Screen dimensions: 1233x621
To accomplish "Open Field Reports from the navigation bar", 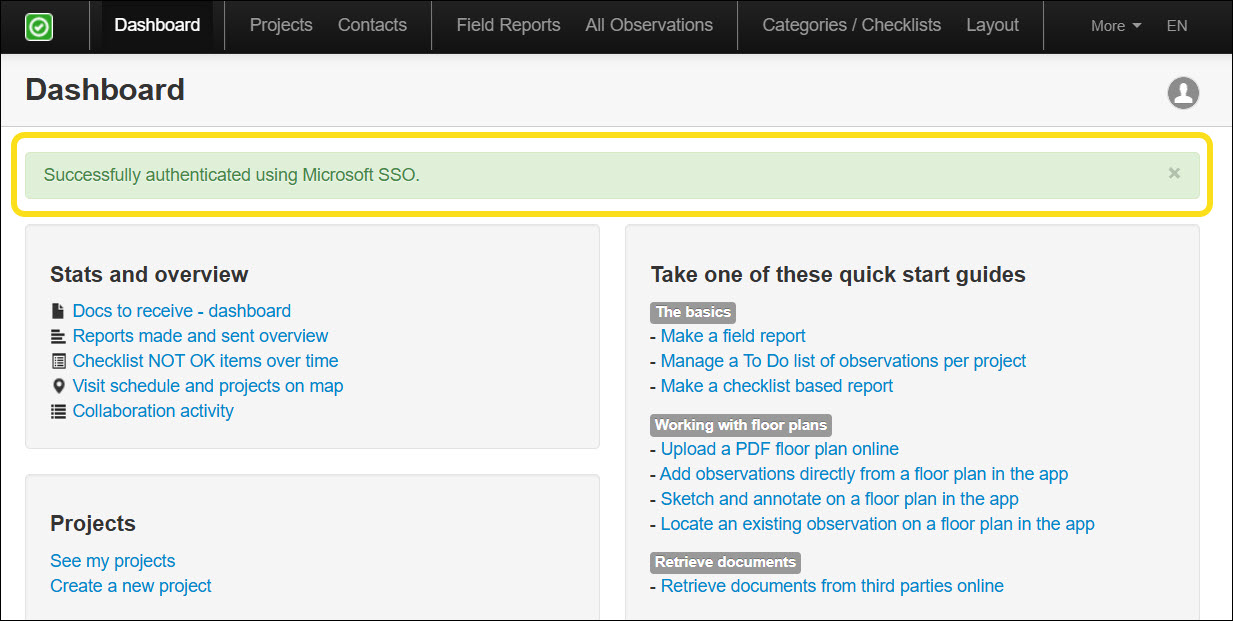I will pos(508,25).
